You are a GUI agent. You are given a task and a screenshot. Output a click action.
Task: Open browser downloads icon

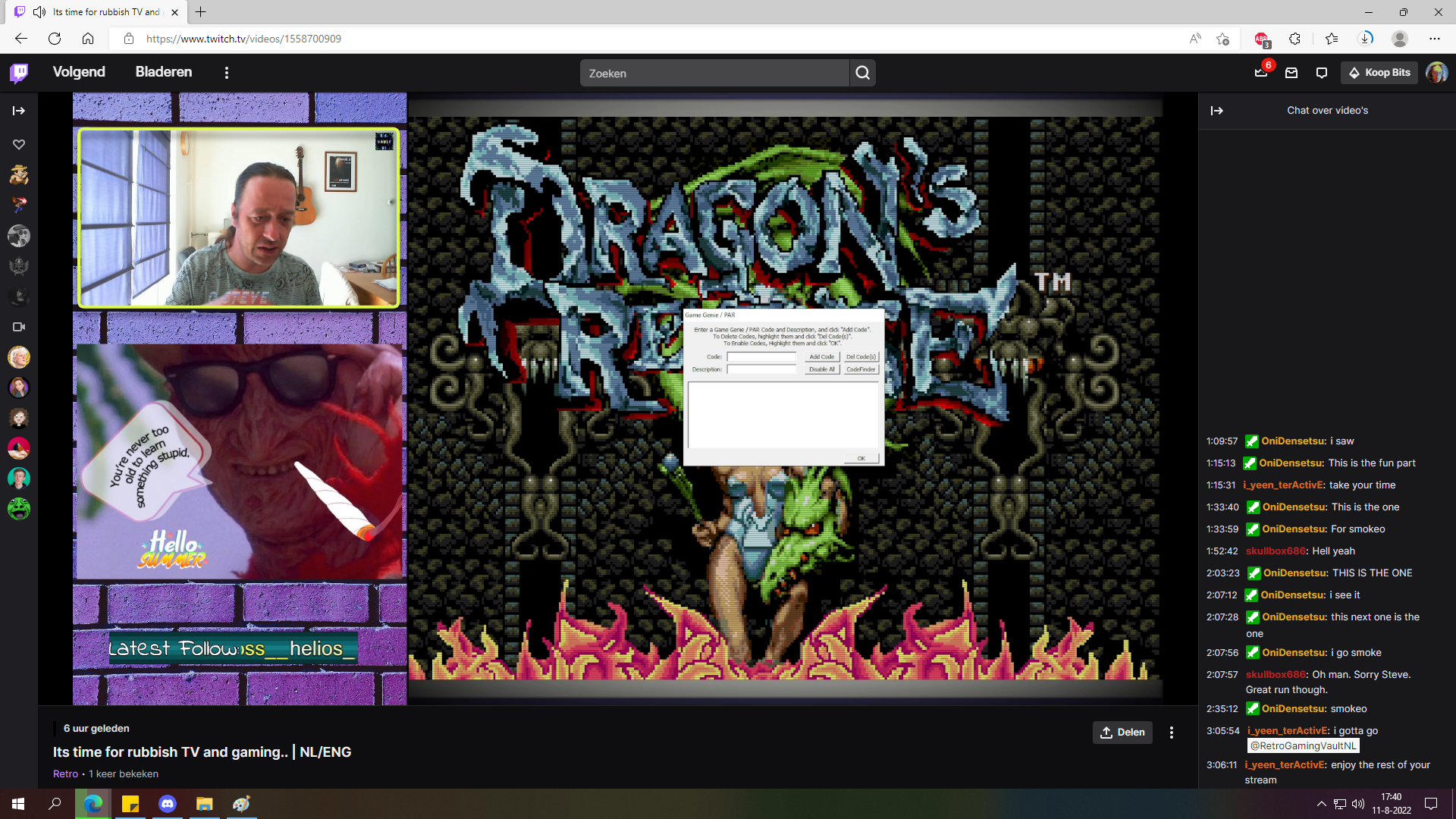click(1365, 39)
